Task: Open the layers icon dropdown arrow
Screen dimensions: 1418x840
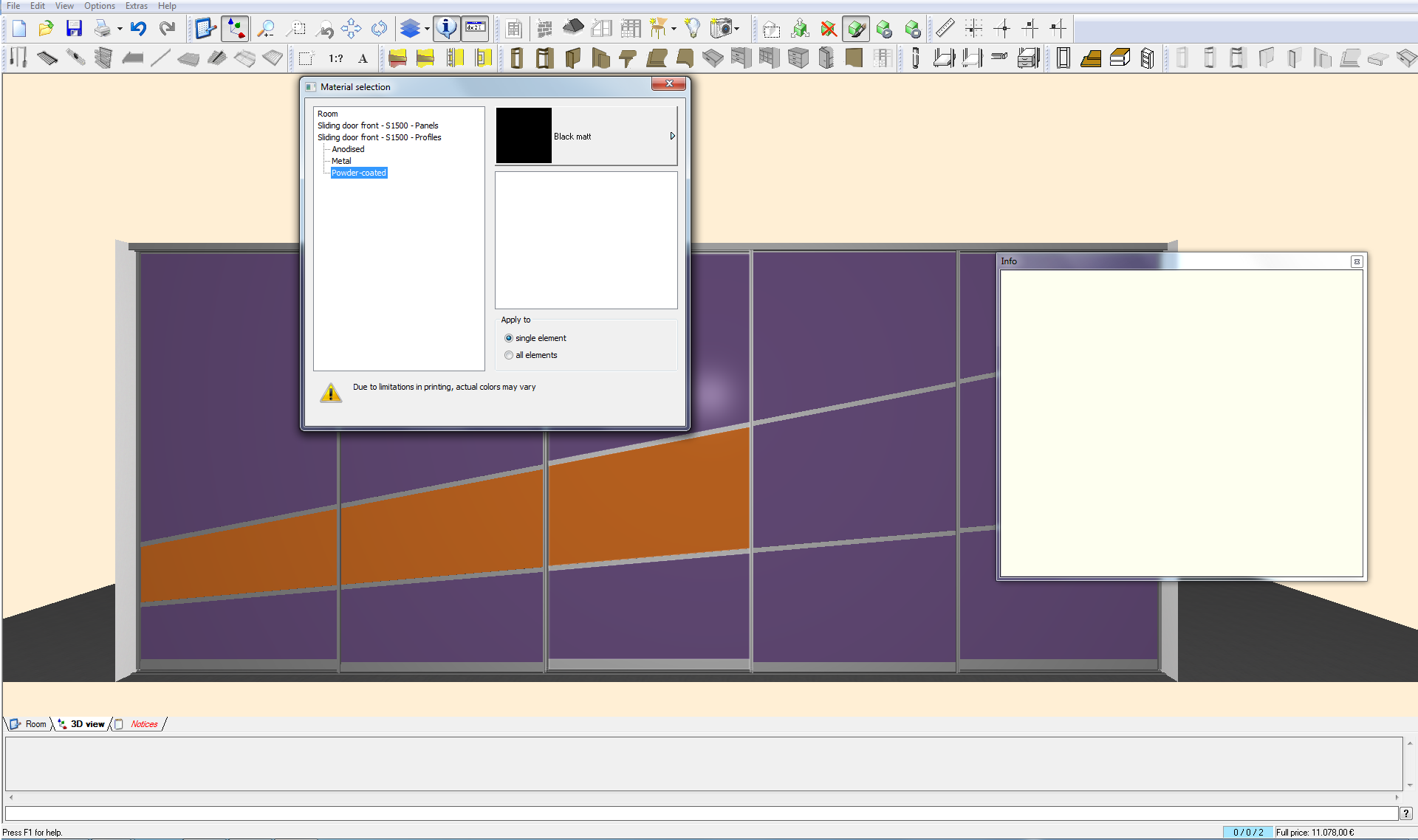Action: [x=427, y=30]
